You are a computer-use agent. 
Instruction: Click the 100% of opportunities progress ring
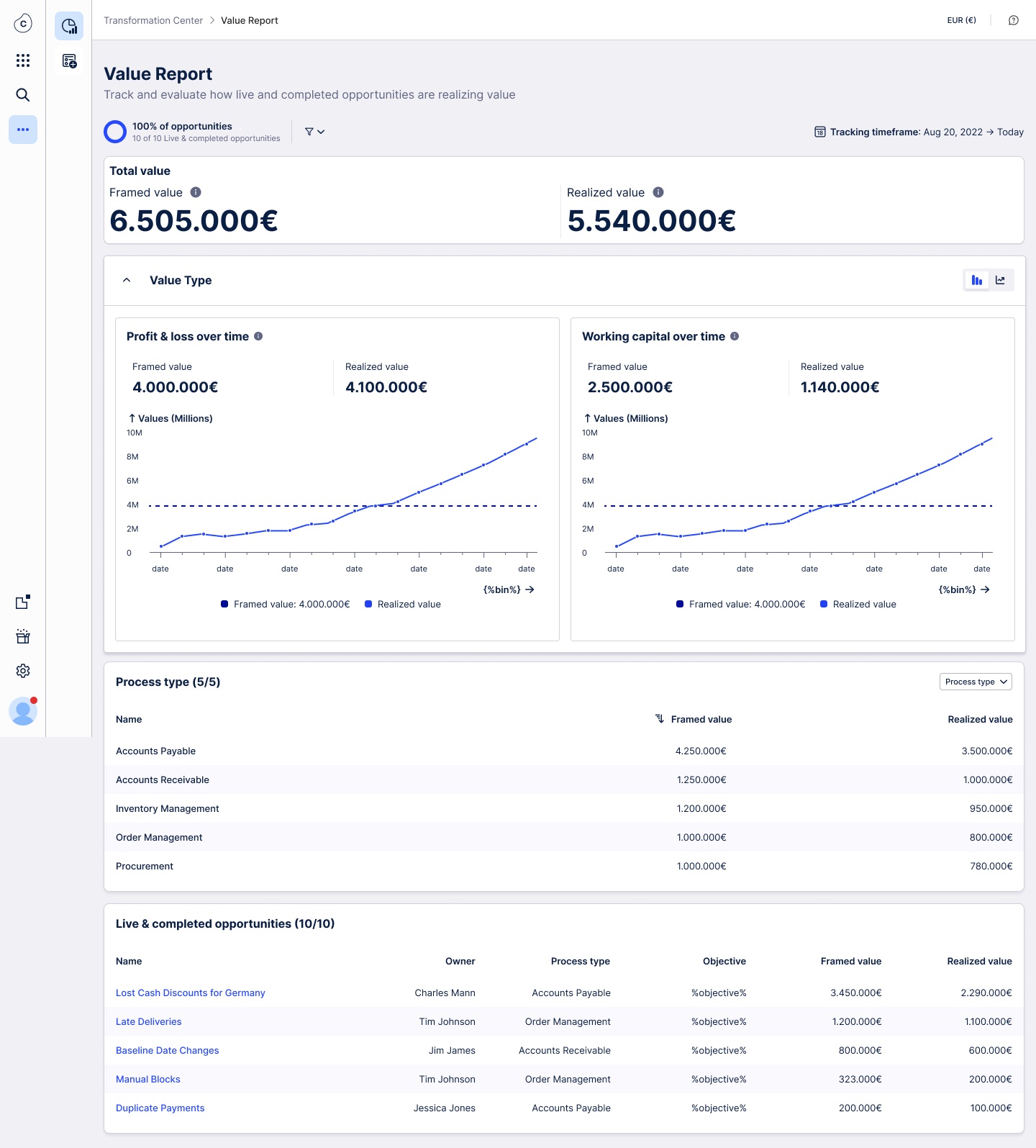115,132
